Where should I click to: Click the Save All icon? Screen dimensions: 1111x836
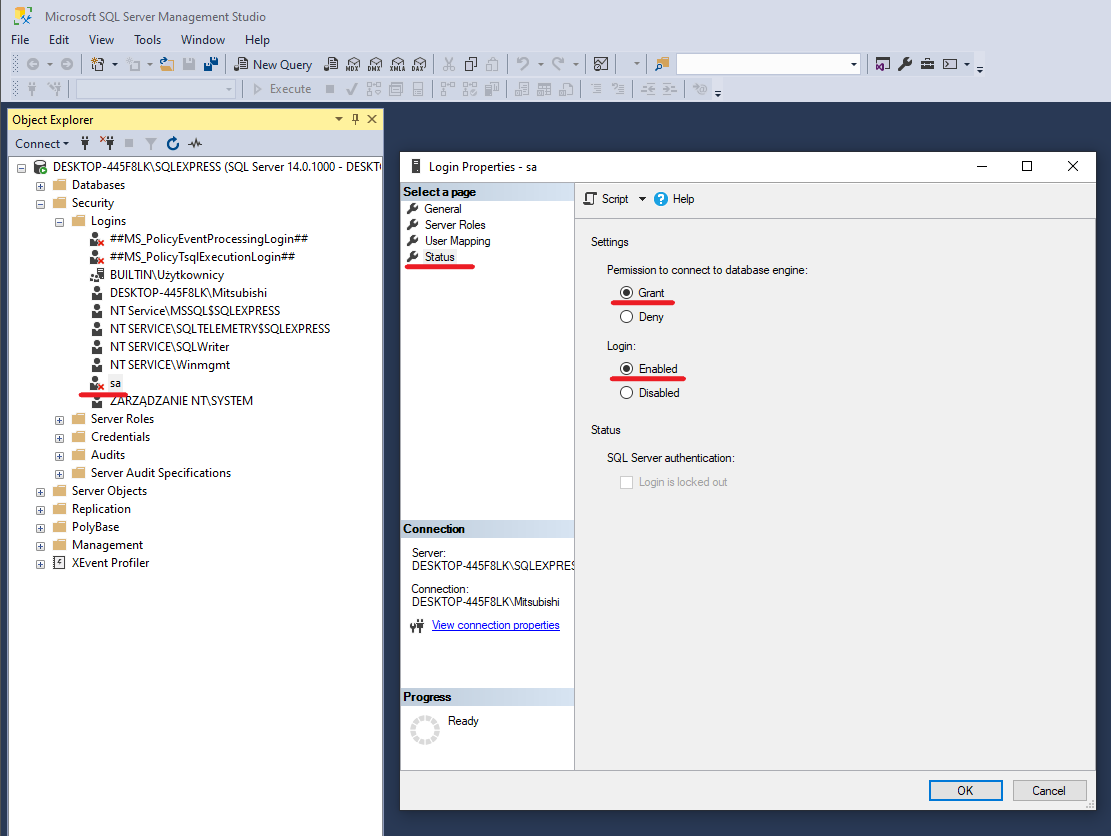click(210, 64)
